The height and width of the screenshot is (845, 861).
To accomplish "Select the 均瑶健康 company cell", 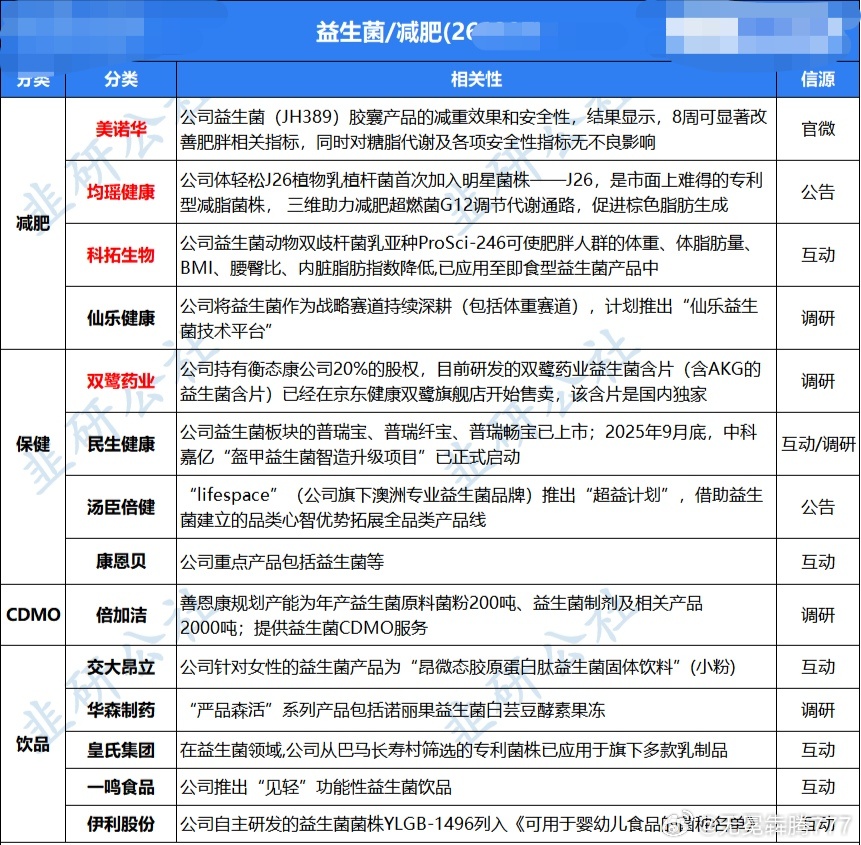I will [x=121, y=192].
